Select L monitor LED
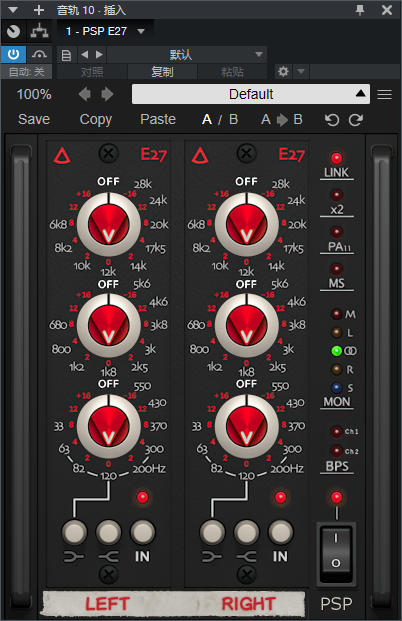402x621 pixels. pos(336,333)
